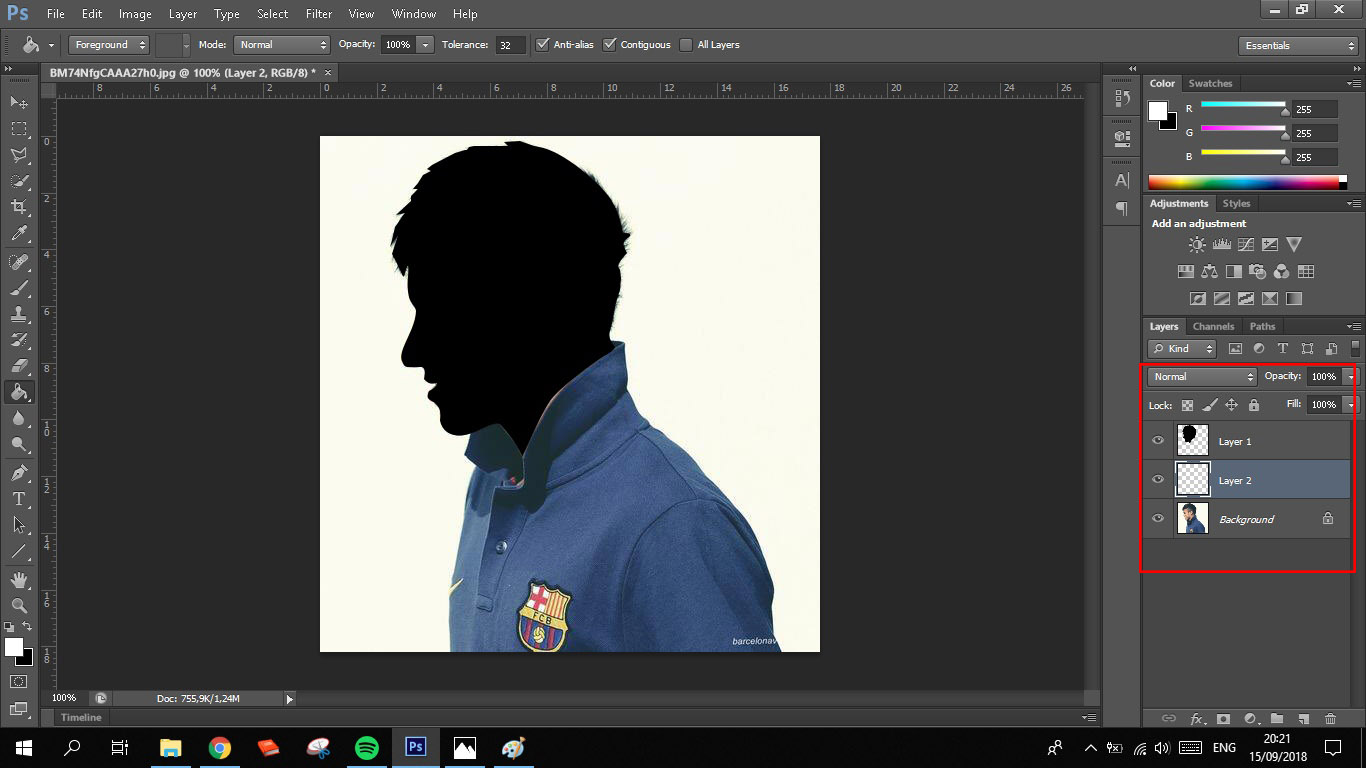Select the Pen tool

(18, 473)
